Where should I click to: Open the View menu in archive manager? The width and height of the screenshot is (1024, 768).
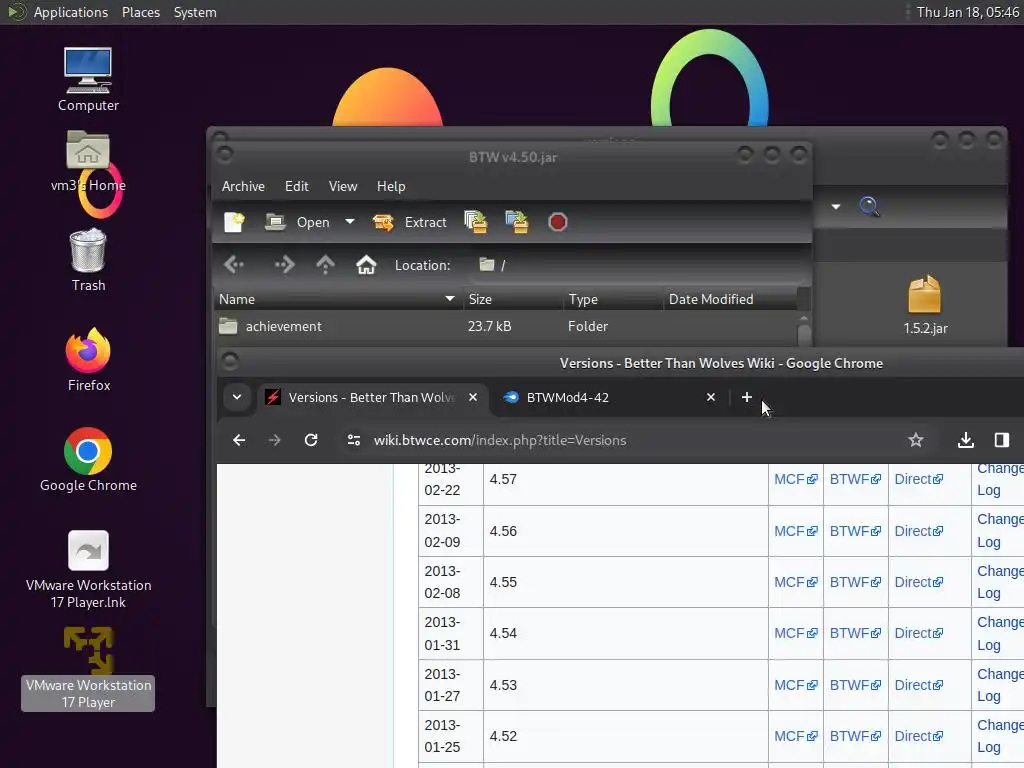343,186
